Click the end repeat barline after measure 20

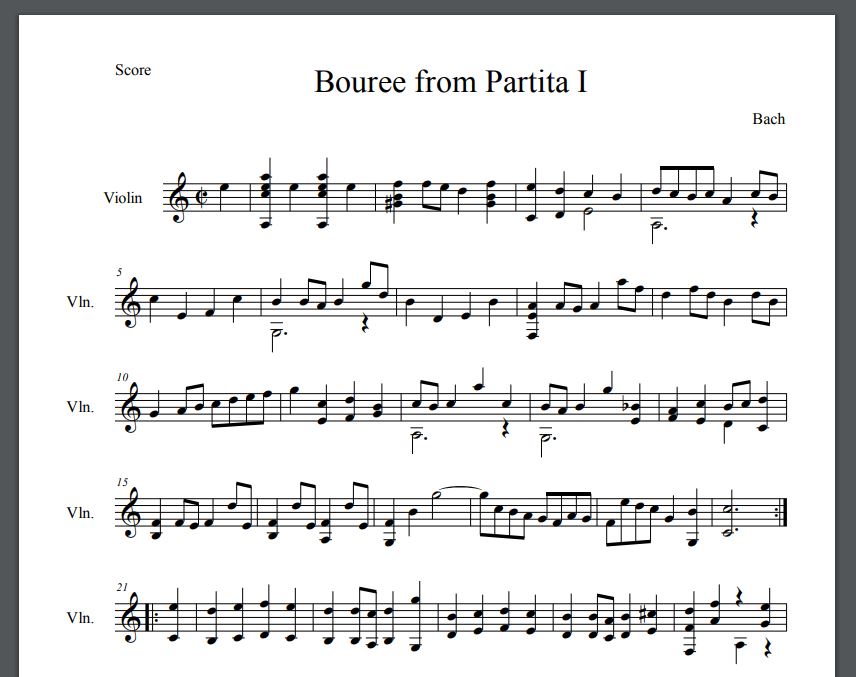point(782,513)
